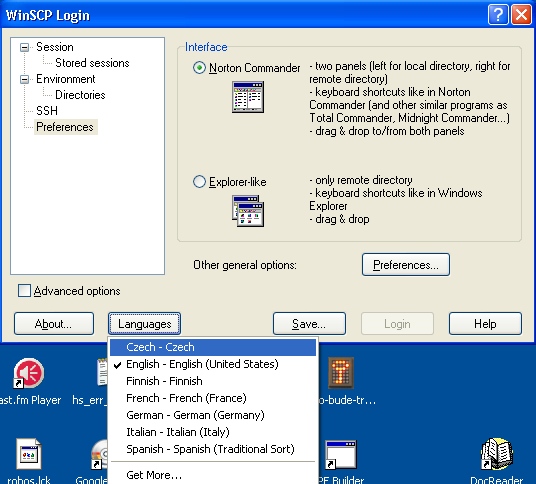Select Directories tree item

pyautogui.click(x=80, y=95)
